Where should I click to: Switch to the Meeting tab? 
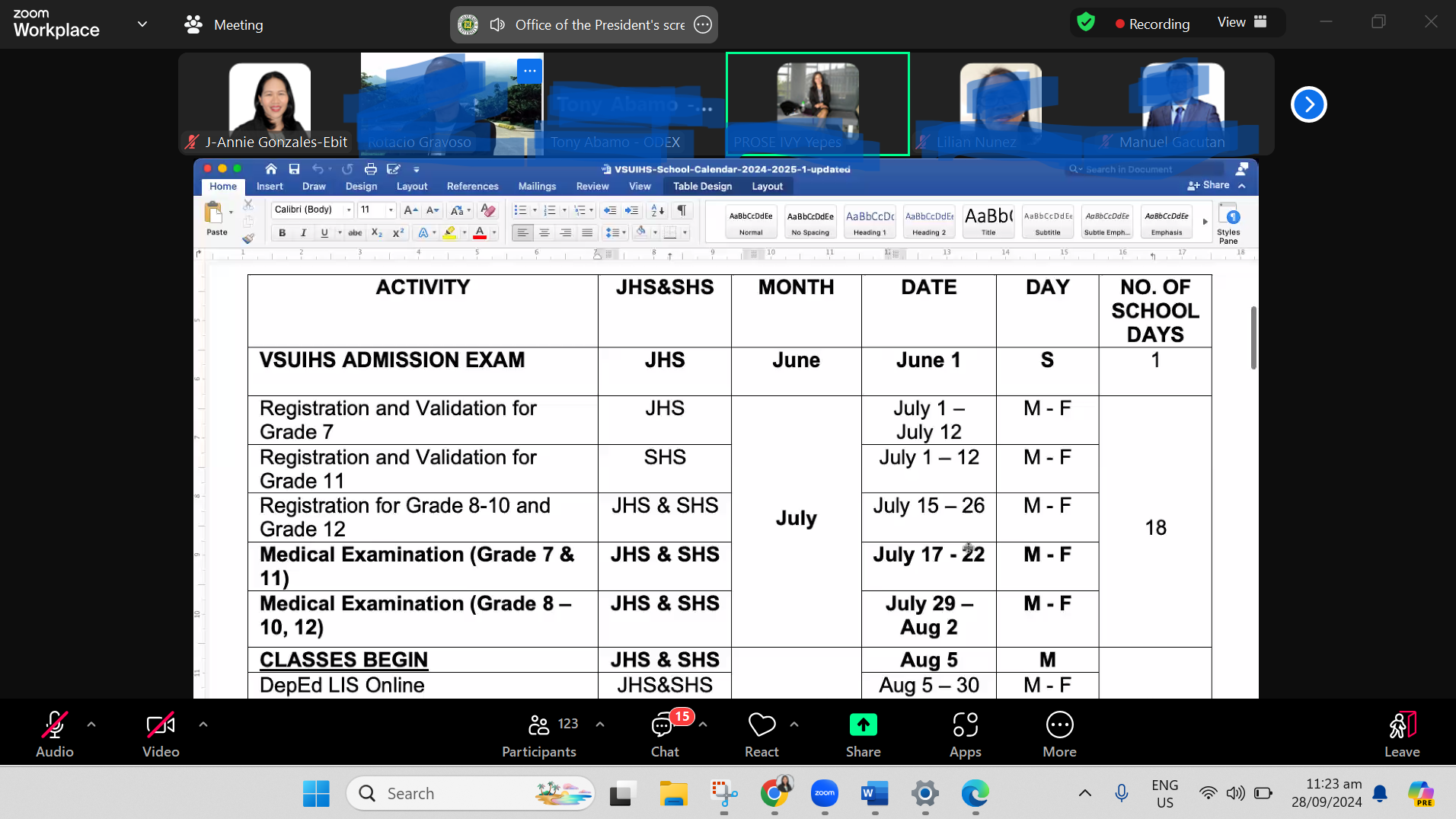coord(224,24)
